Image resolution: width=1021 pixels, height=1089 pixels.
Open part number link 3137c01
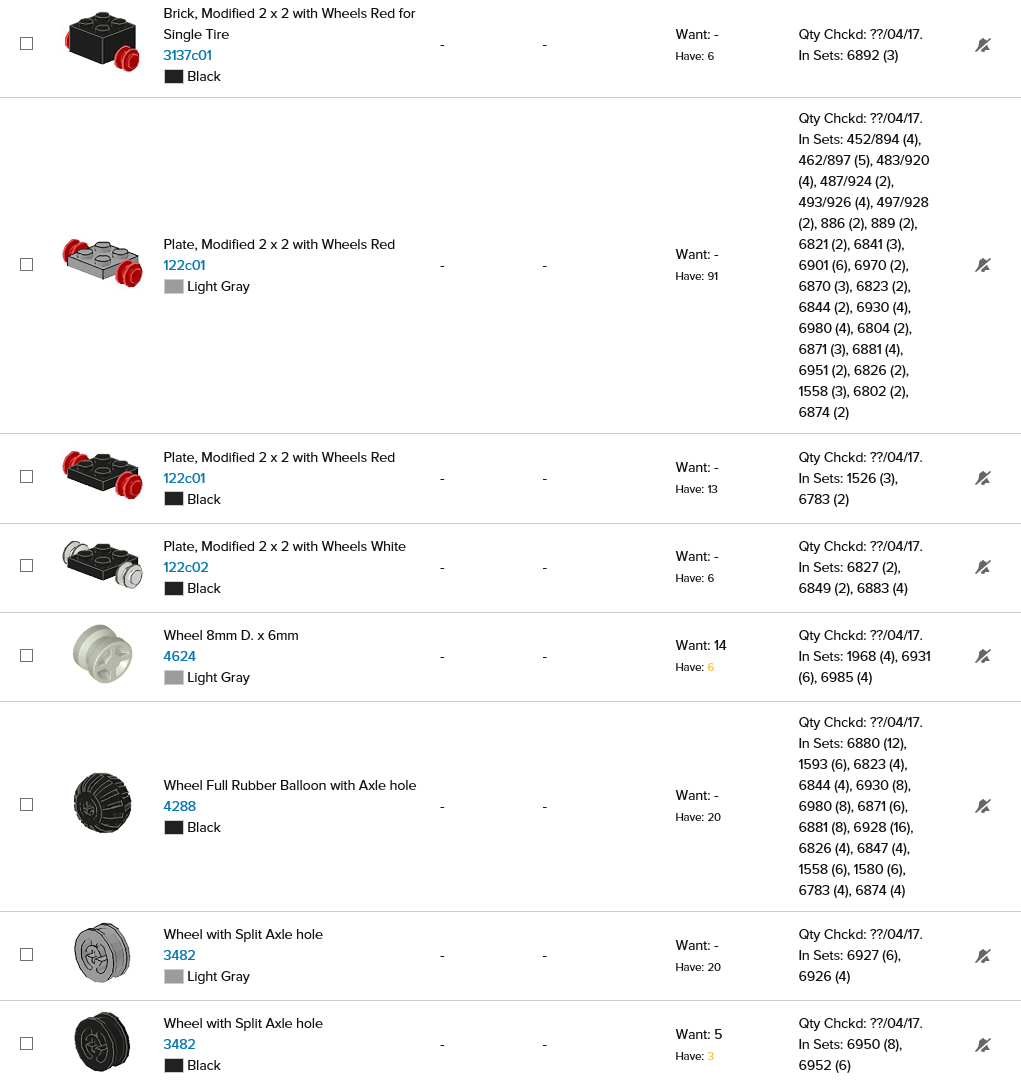[x=187, y=55]
